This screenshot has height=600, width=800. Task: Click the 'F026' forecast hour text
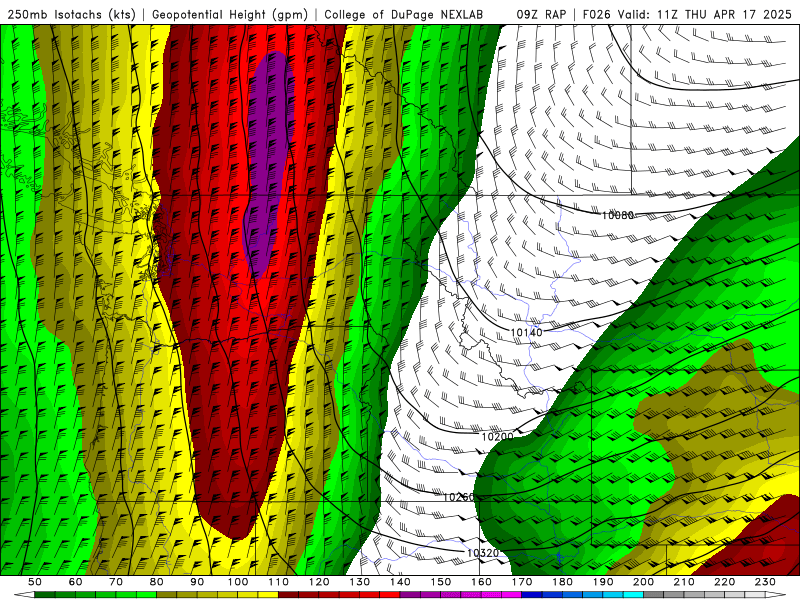tap(596, 14)
